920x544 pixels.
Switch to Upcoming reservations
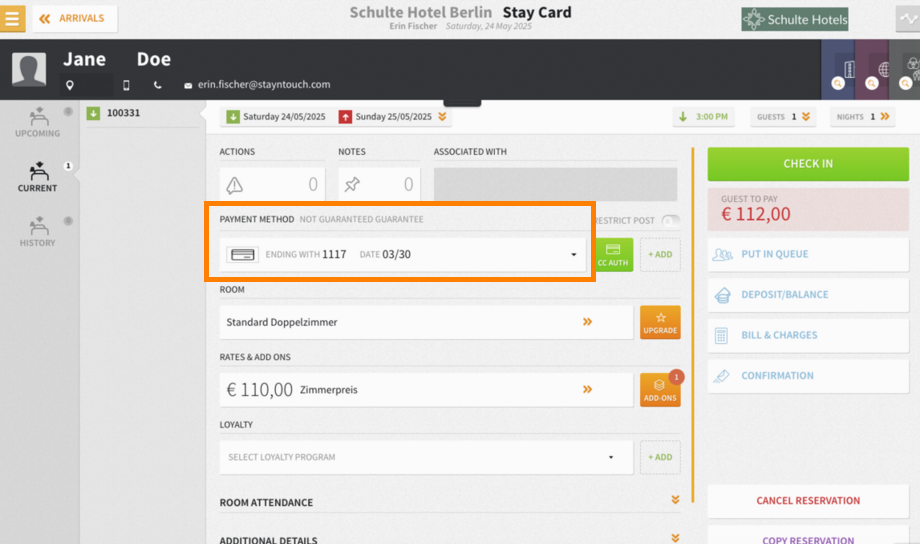click(x=38, y=123)
